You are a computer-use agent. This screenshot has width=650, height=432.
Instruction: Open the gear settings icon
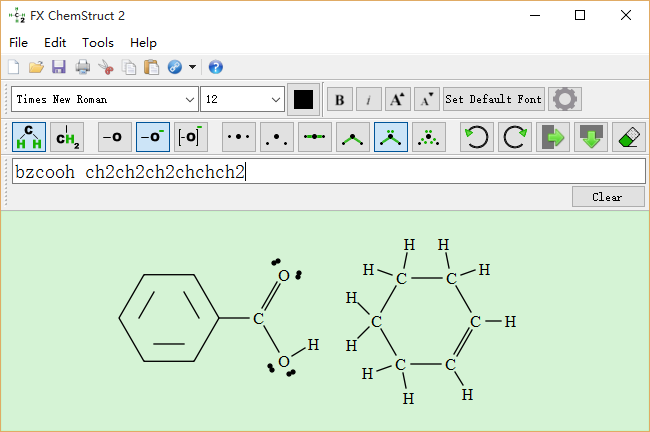pyautogui.click(x=566, y=99)
